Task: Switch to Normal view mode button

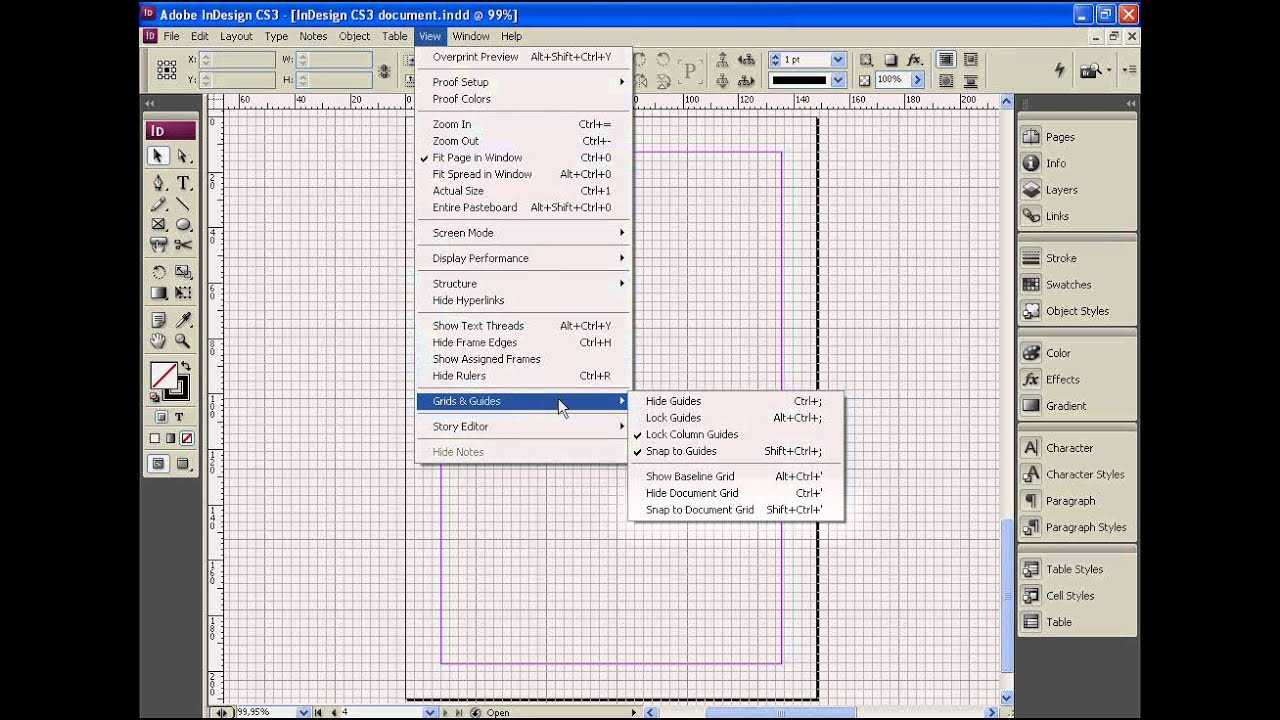Action: [159, 464]
